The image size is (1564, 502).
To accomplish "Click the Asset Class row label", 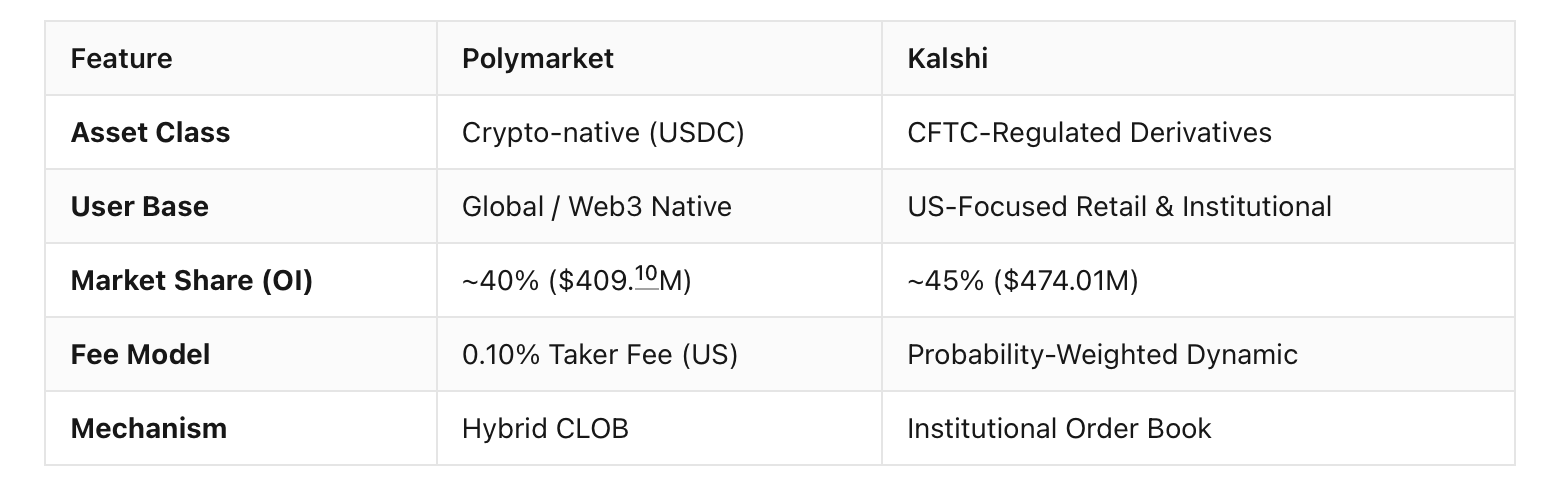I will [x=150, y=132].
